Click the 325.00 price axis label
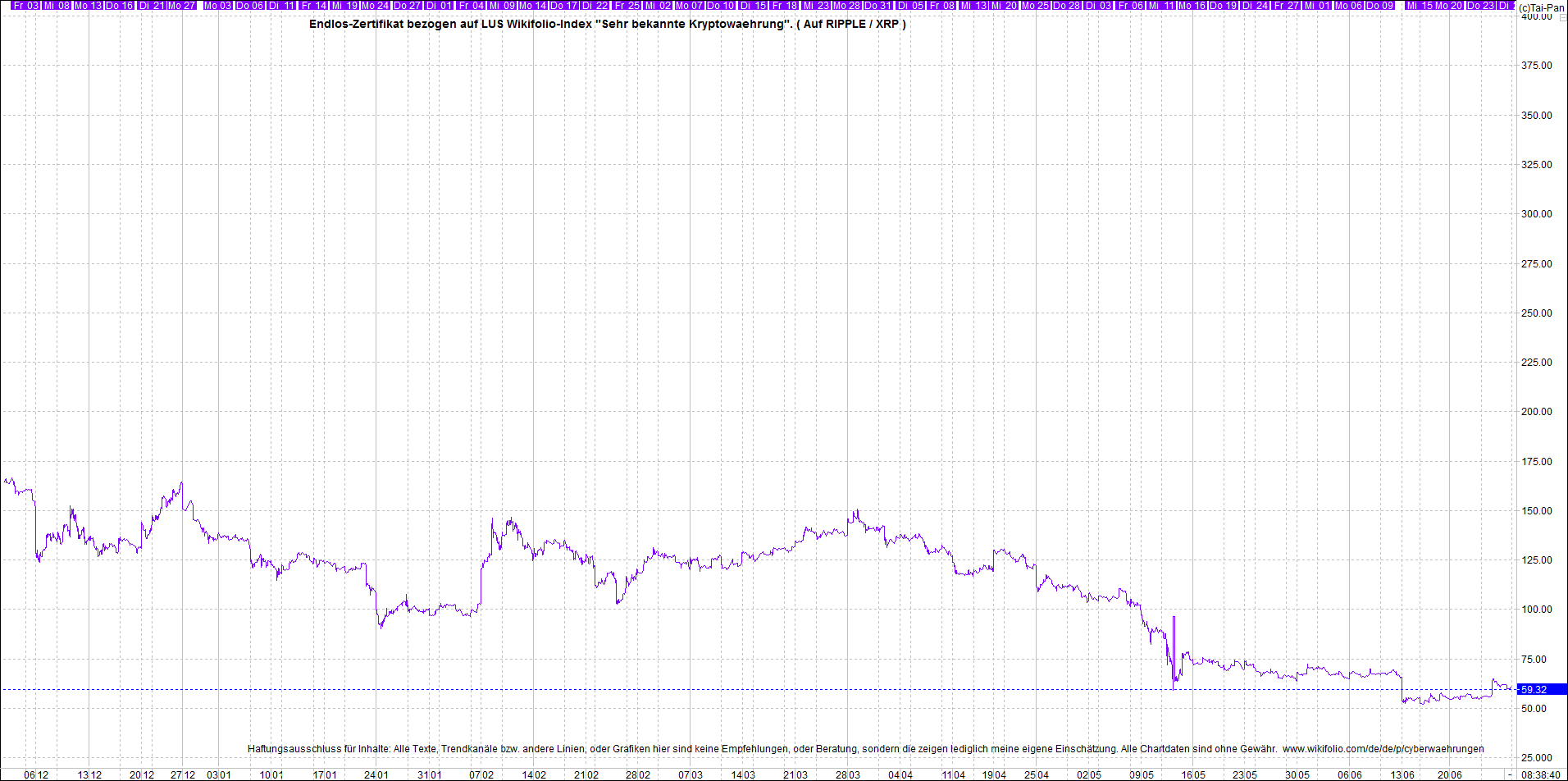The image size is (1568, 781). coord(1537,165)
